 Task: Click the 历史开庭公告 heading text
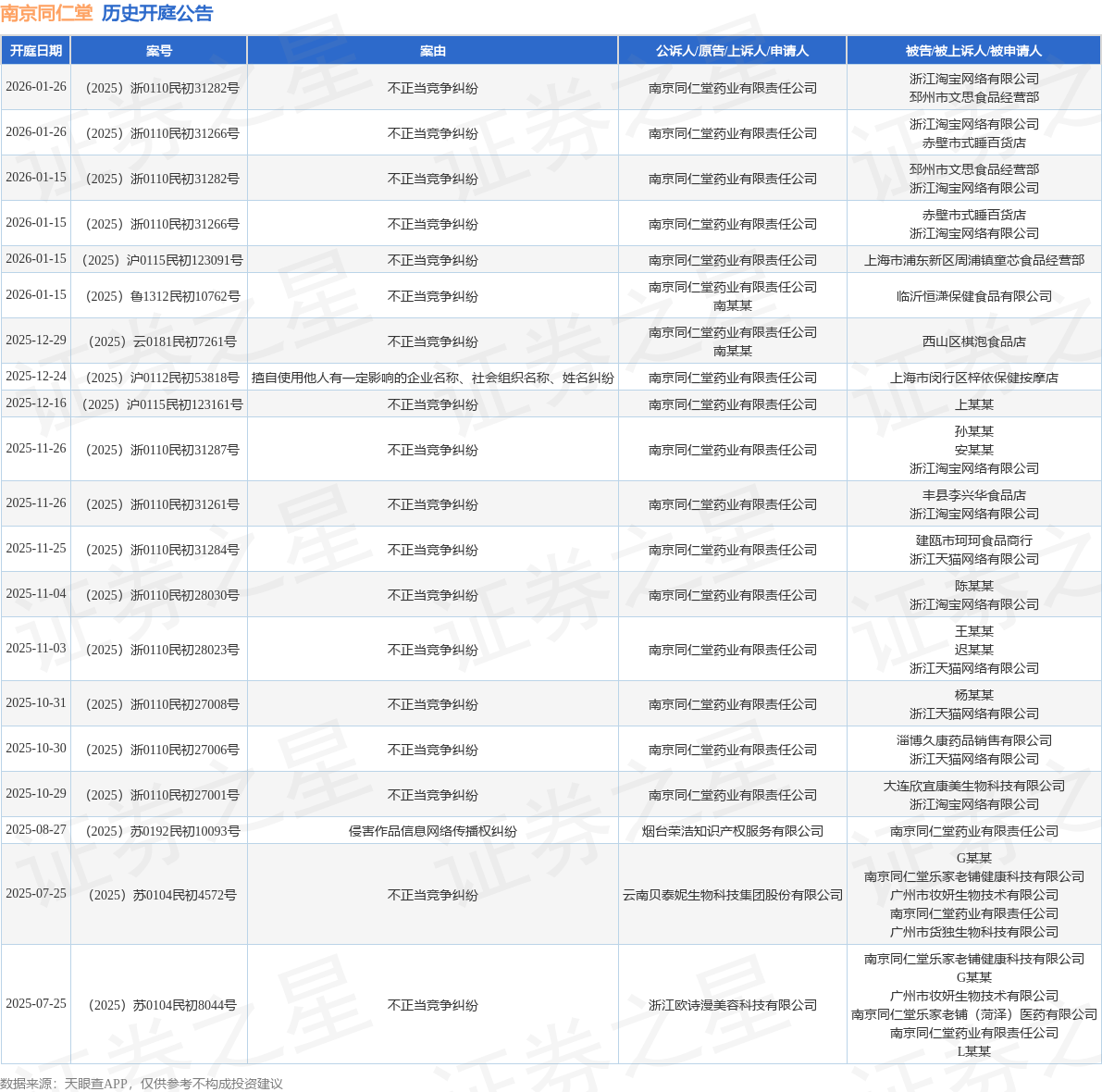tap(157, 13)
